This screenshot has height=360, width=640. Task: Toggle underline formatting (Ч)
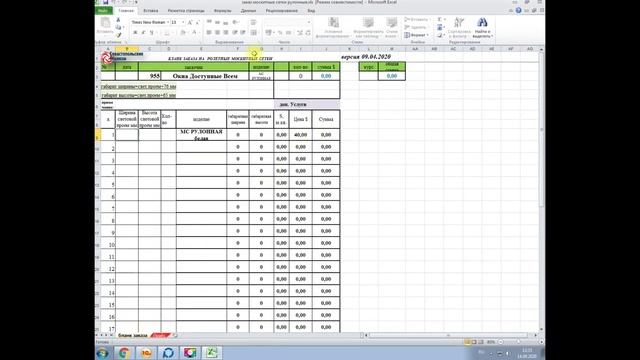[151, 33]
